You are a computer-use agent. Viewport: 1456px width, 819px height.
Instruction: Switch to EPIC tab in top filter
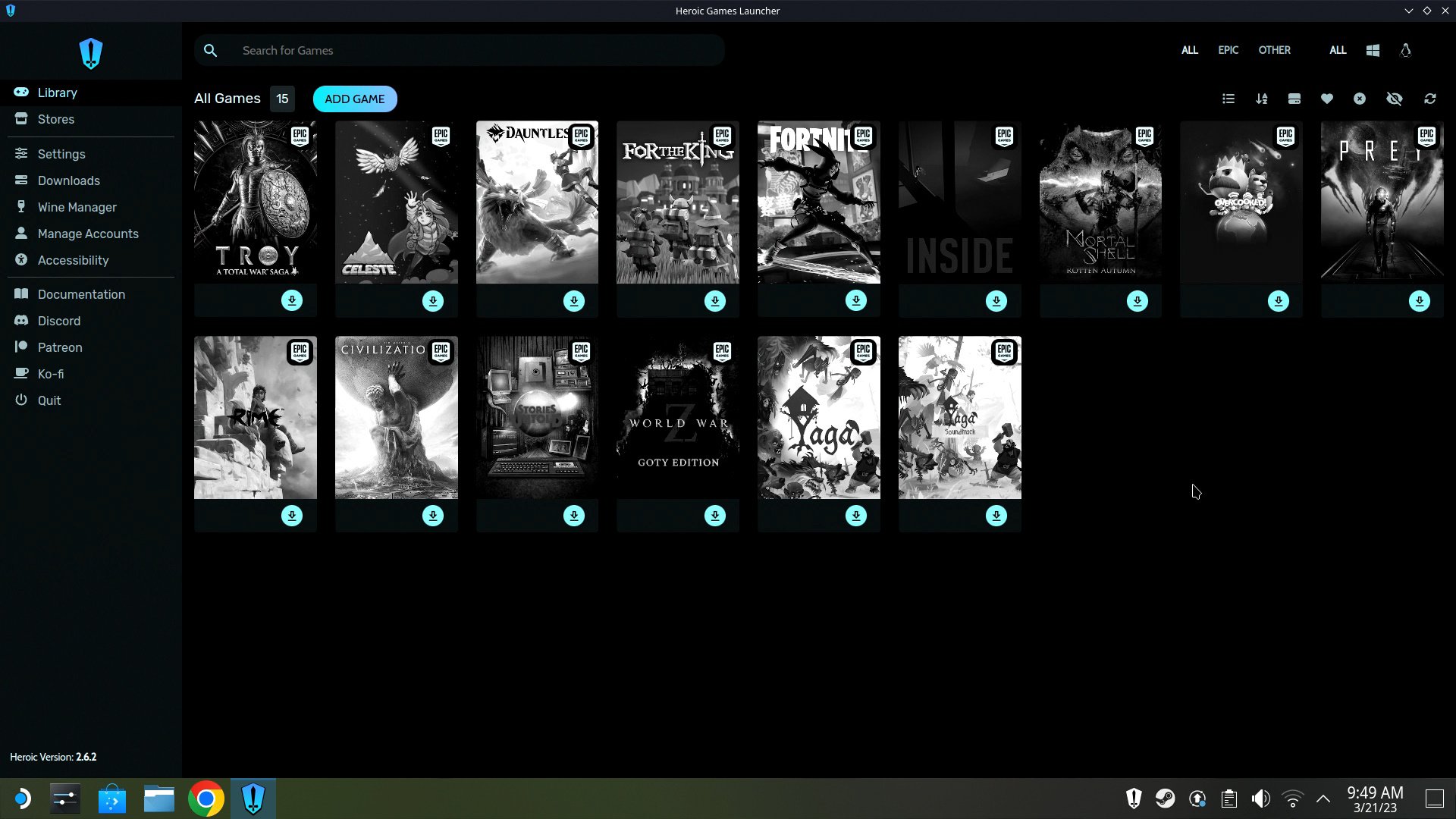coord(1229,50)
